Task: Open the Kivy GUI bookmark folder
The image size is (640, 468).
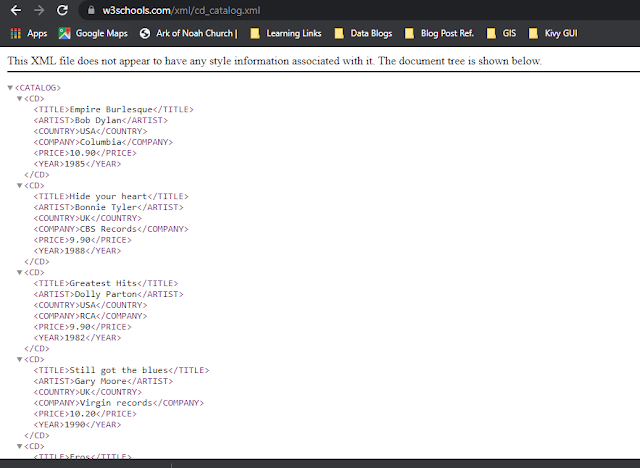Action: [x=553, y=33]
